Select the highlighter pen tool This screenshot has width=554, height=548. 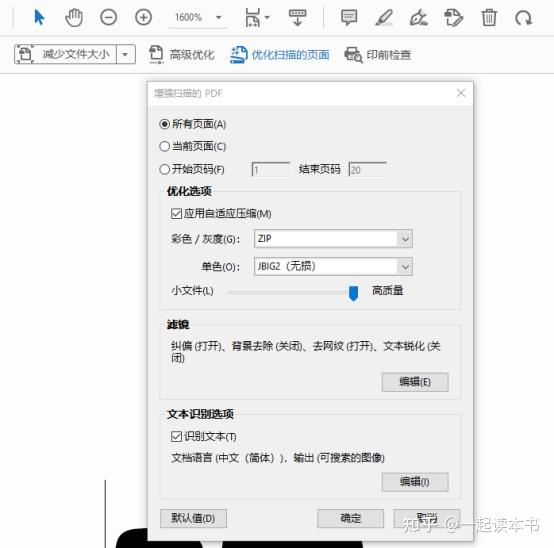384,18
